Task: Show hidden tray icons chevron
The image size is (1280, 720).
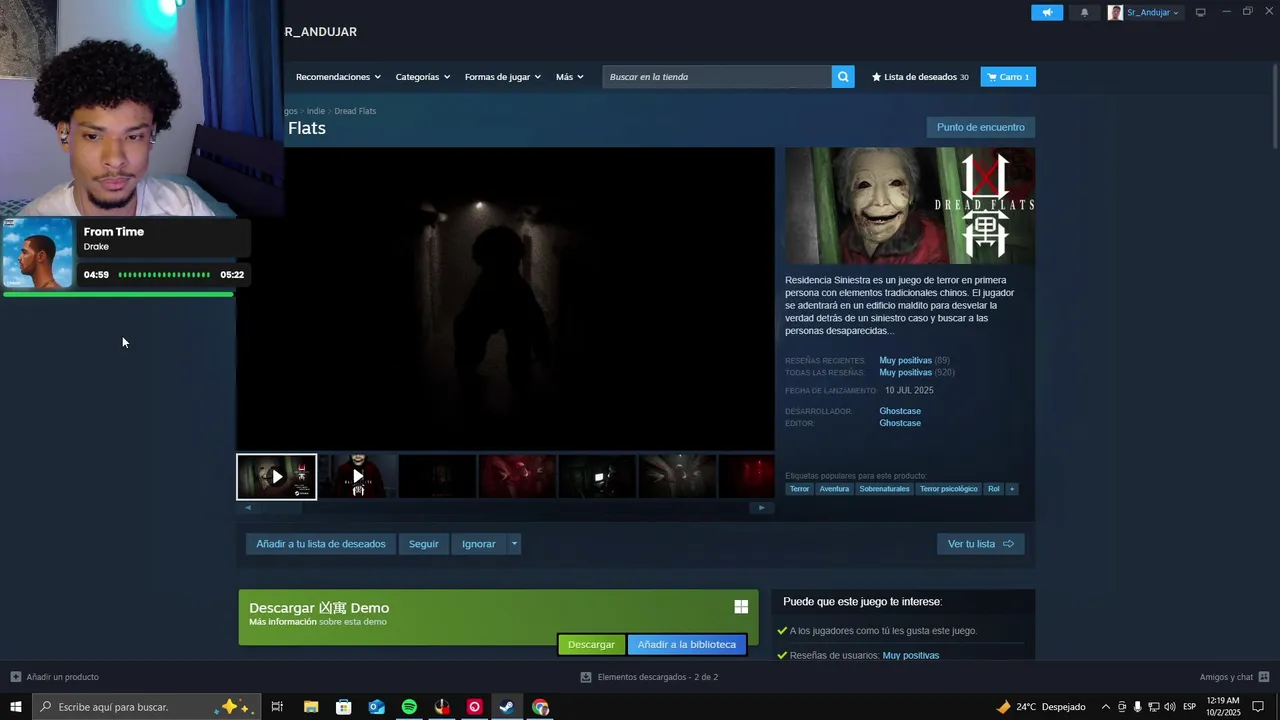Action: tap(1105, 707)
